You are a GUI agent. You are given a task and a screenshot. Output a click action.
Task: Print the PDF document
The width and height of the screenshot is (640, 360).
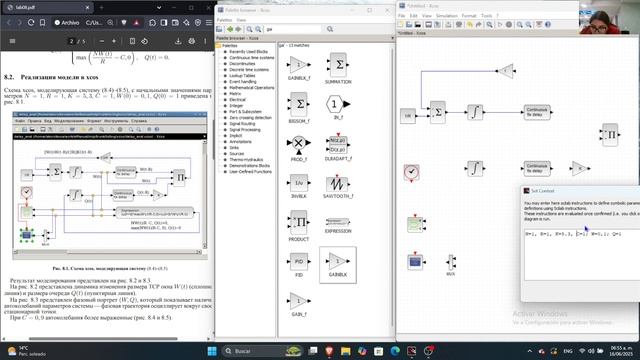tap(191, 41)
